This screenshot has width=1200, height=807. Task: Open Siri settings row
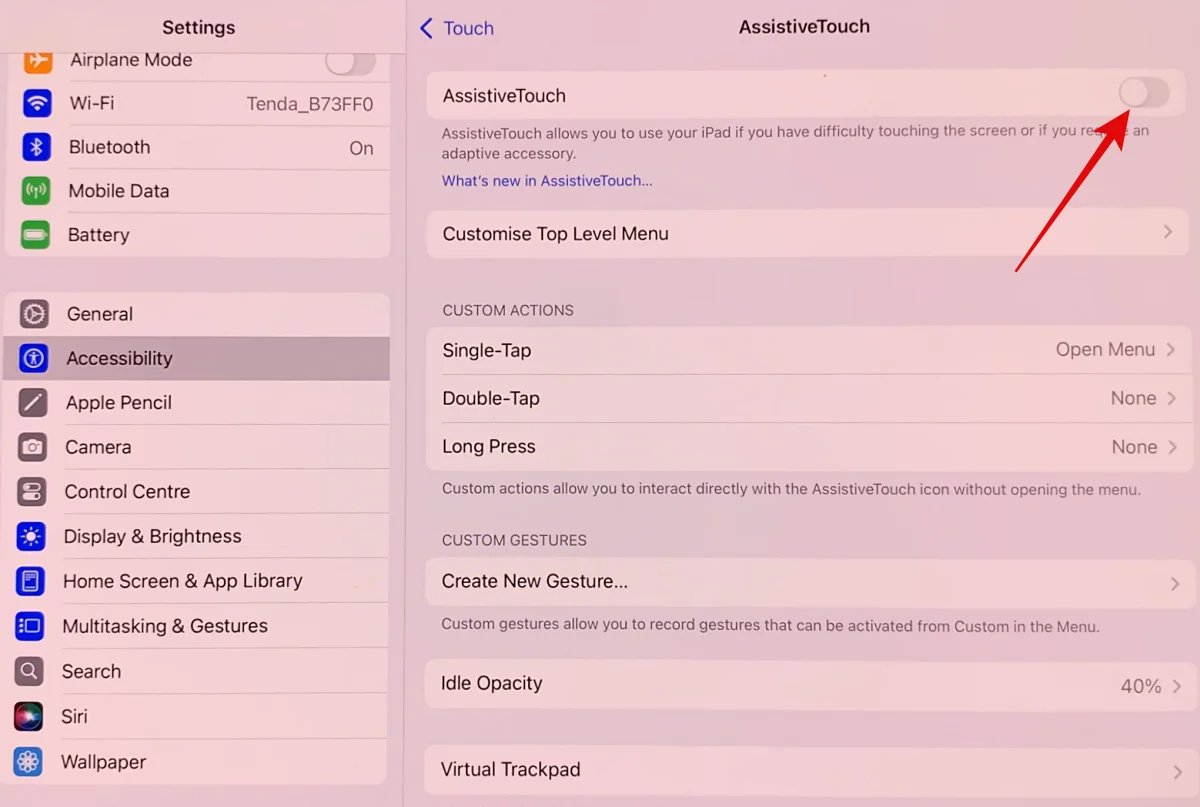195,717
